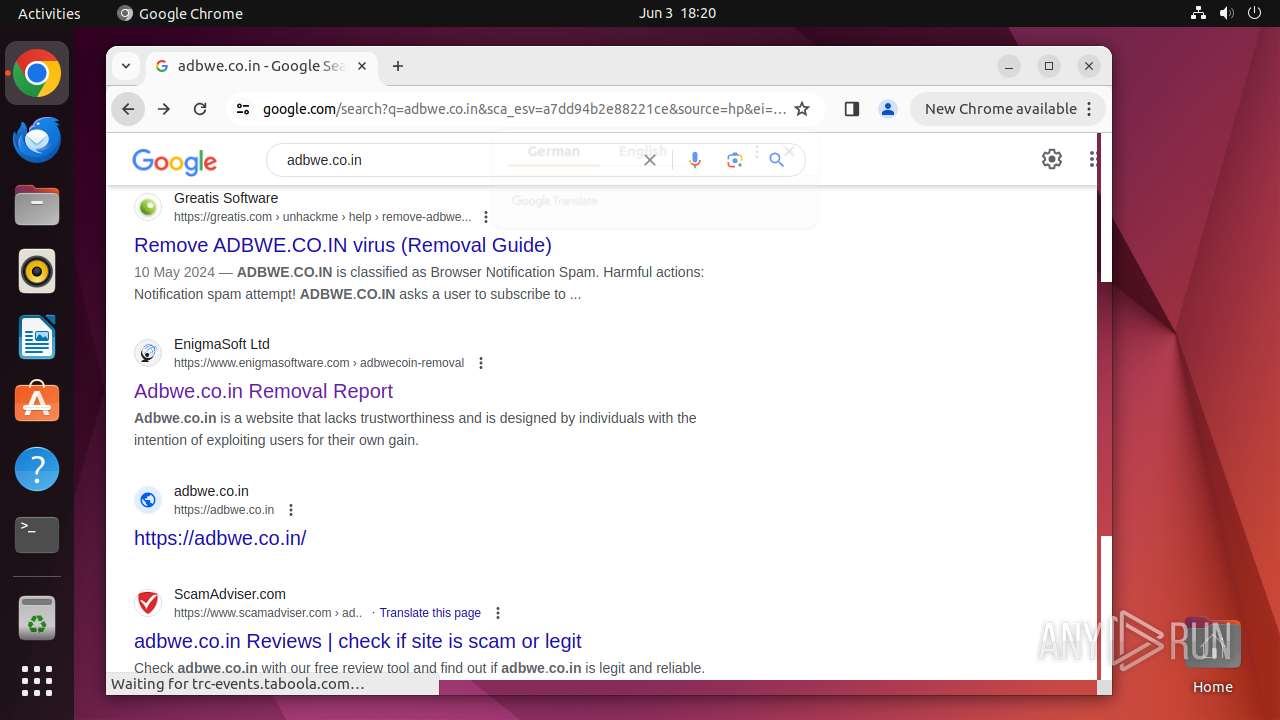The height and width of the screenshot is (720, 1280).
Task: Open the Chrome three-dot menu
Action: pyautogui.click(x=1090, y=109)
